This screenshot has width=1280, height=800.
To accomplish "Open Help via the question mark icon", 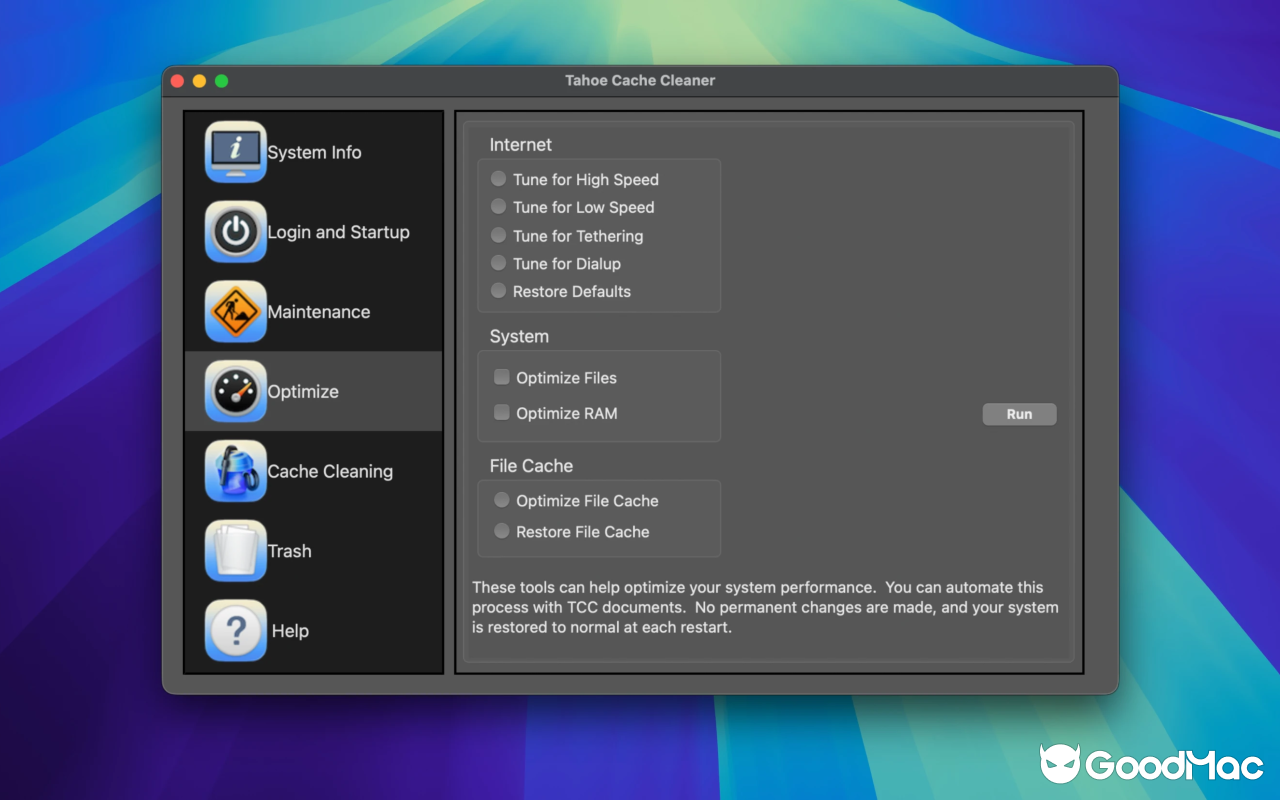I will pos(235,630).
